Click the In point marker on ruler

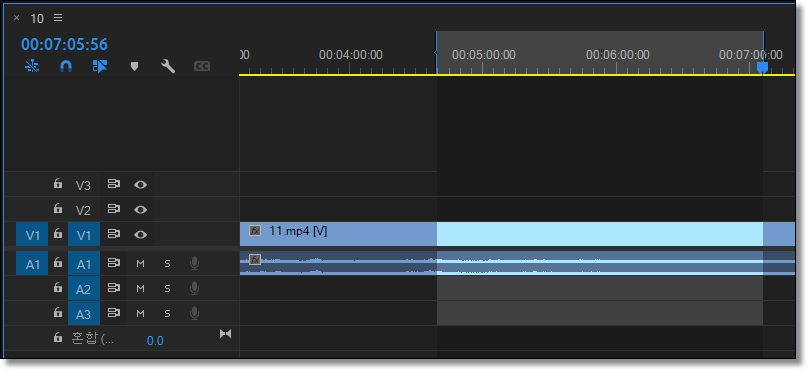coord(436,52)
